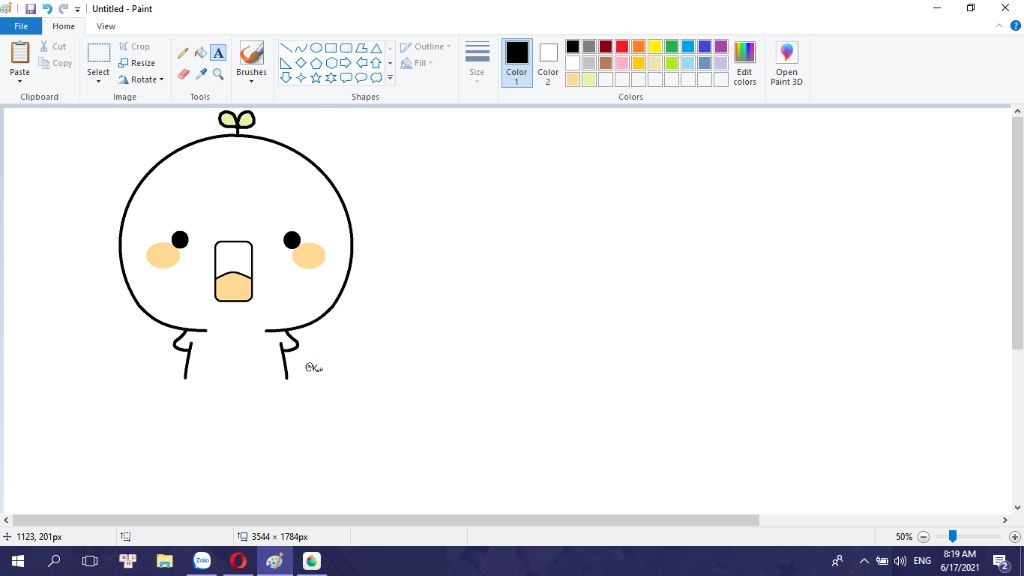Choose the Rectangle shape
Image resolution: width=1024 pixels, height=576 pixels.
331,48
